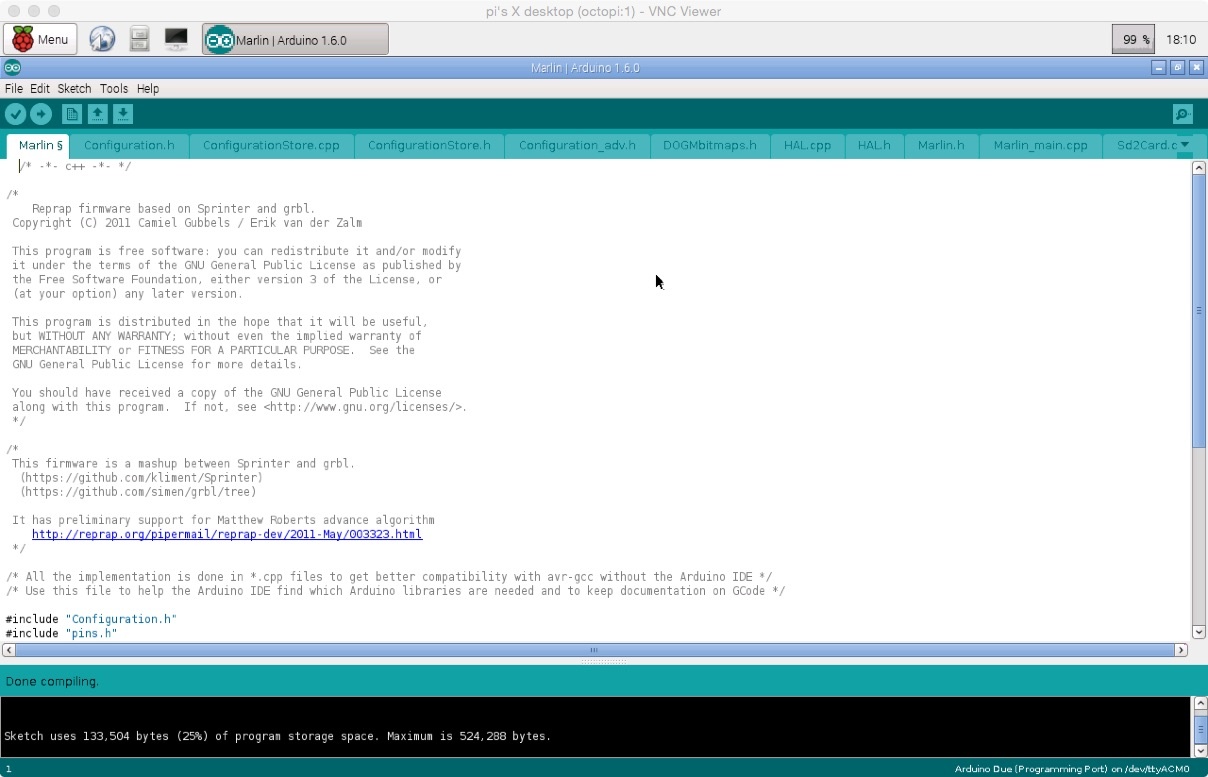This screenshot has height=777, width=1208.
Task: Click the '/* -*- c++ -*- */' first line
Action: coord(75,166)
